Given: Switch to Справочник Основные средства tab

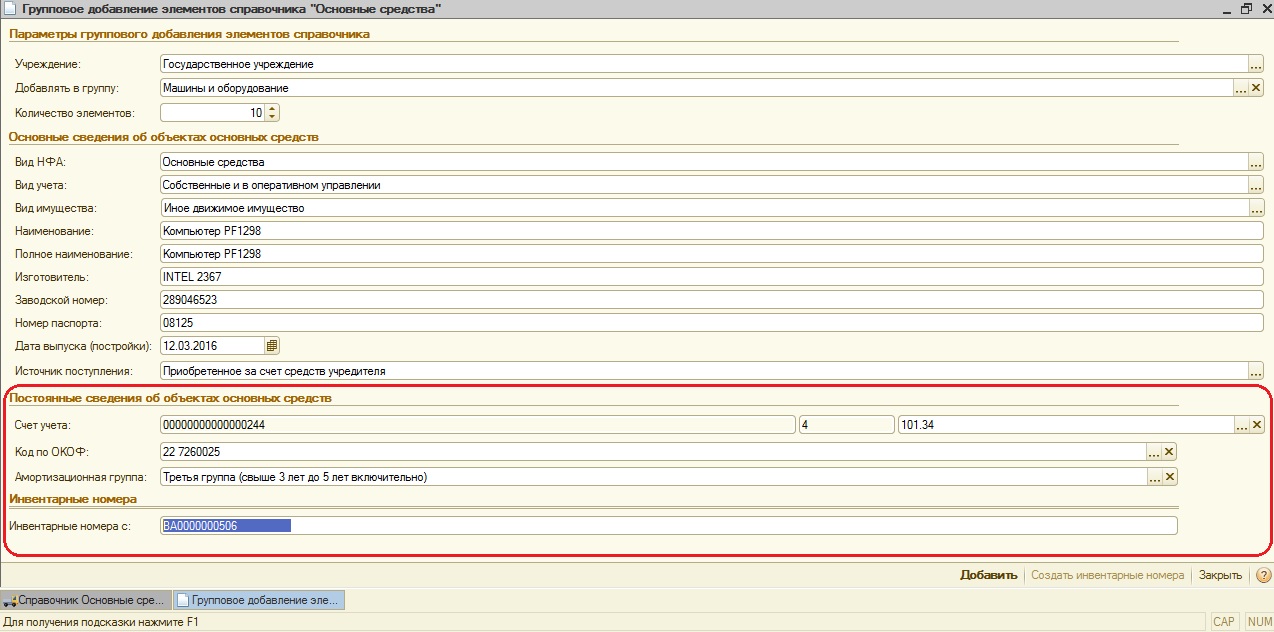Looking at the screenshot, I should [x=85, y=600].
